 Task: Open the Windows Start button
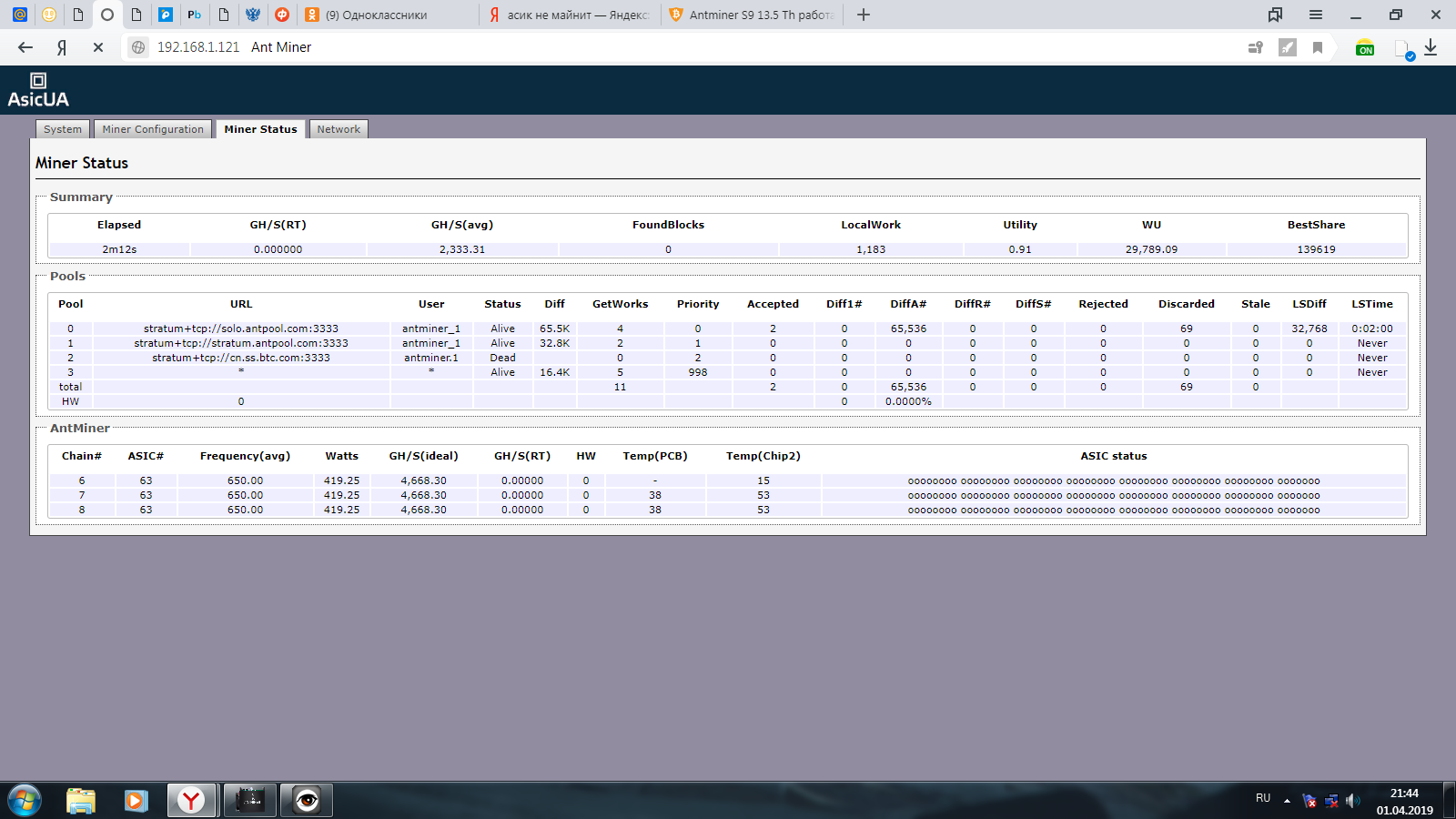(x=25, y=801)
